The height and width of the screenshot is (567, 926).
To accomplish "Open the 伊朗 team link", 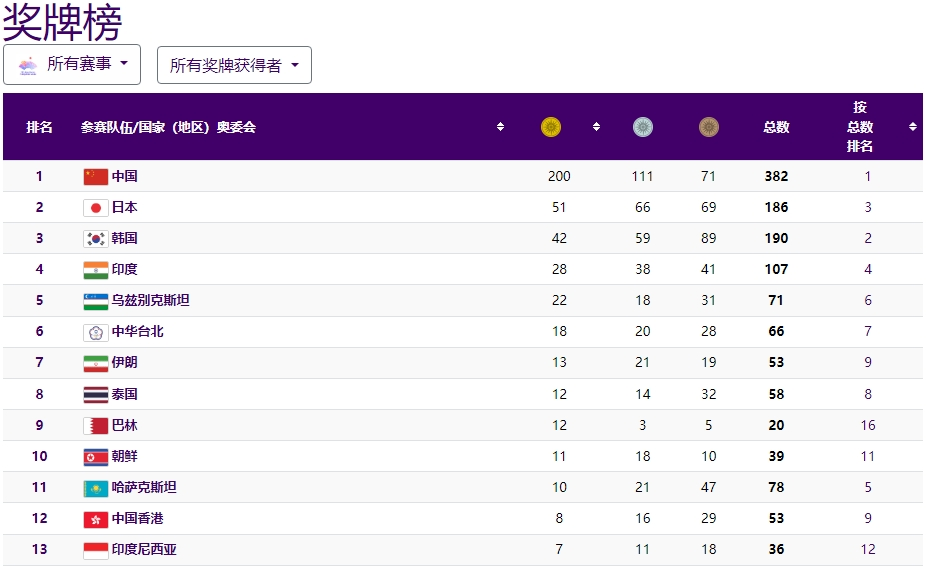I will pyautogui.click(x=124, y=363).
